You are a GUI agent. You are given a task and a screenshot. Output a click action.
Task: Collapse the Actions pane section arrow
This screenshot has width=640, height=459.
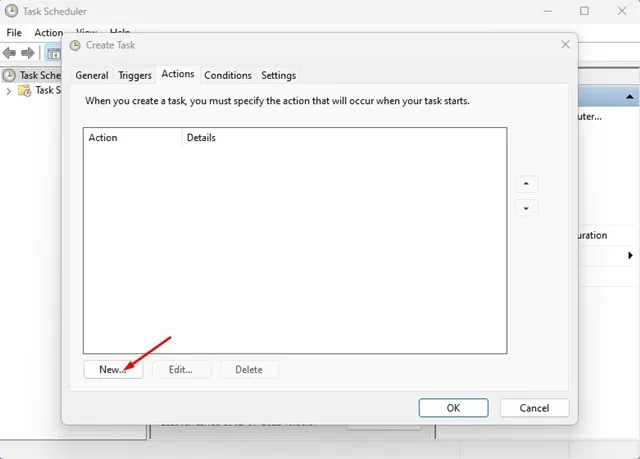coord(630,97)
